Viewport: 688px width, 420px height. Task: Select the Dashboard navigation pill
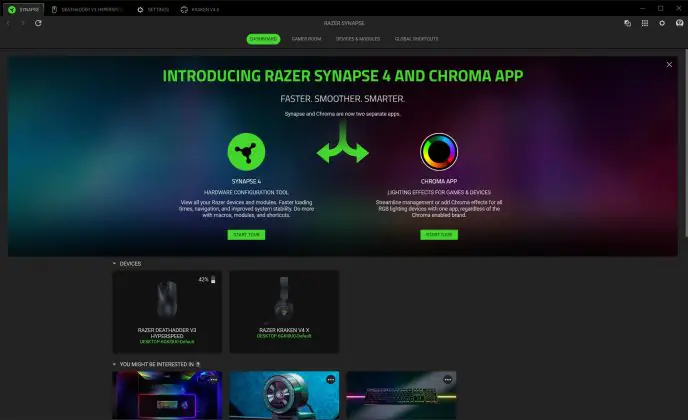tap(263, 39)
